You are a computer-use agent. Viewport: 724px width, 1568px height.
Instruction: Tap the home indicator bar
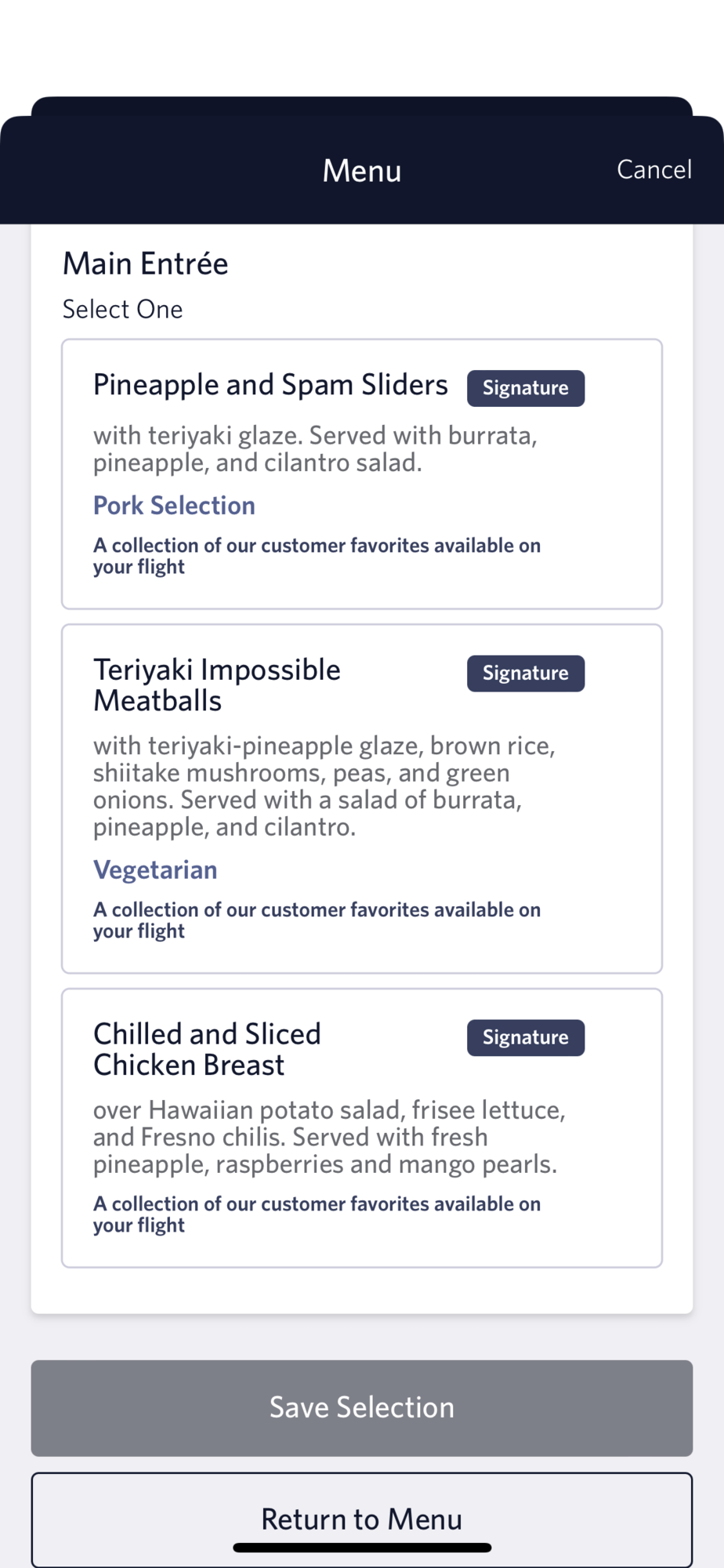pos(362,1548)
